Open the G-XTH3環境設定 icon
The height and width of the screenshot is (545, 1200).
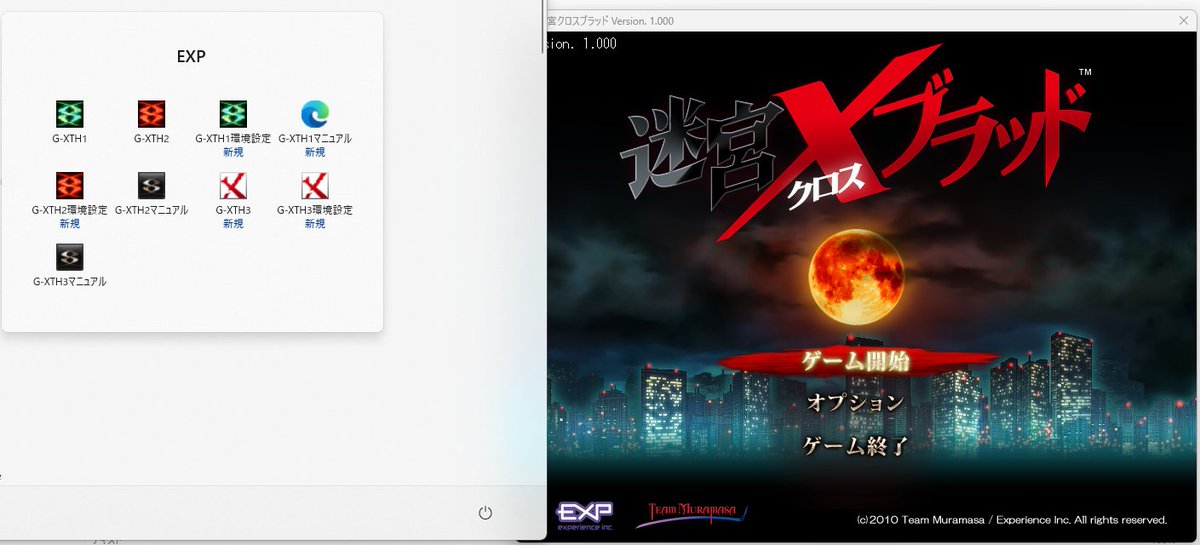point(315,186)
